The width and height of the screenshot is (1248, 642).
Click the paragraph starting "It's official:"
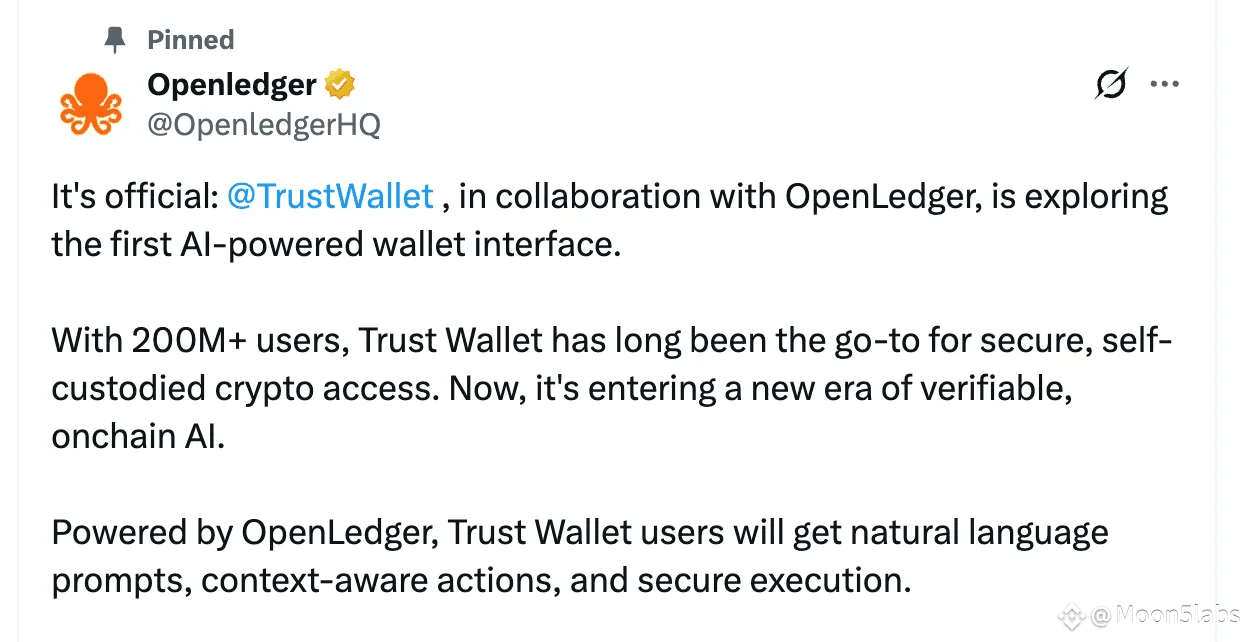[x=610, y=220]
